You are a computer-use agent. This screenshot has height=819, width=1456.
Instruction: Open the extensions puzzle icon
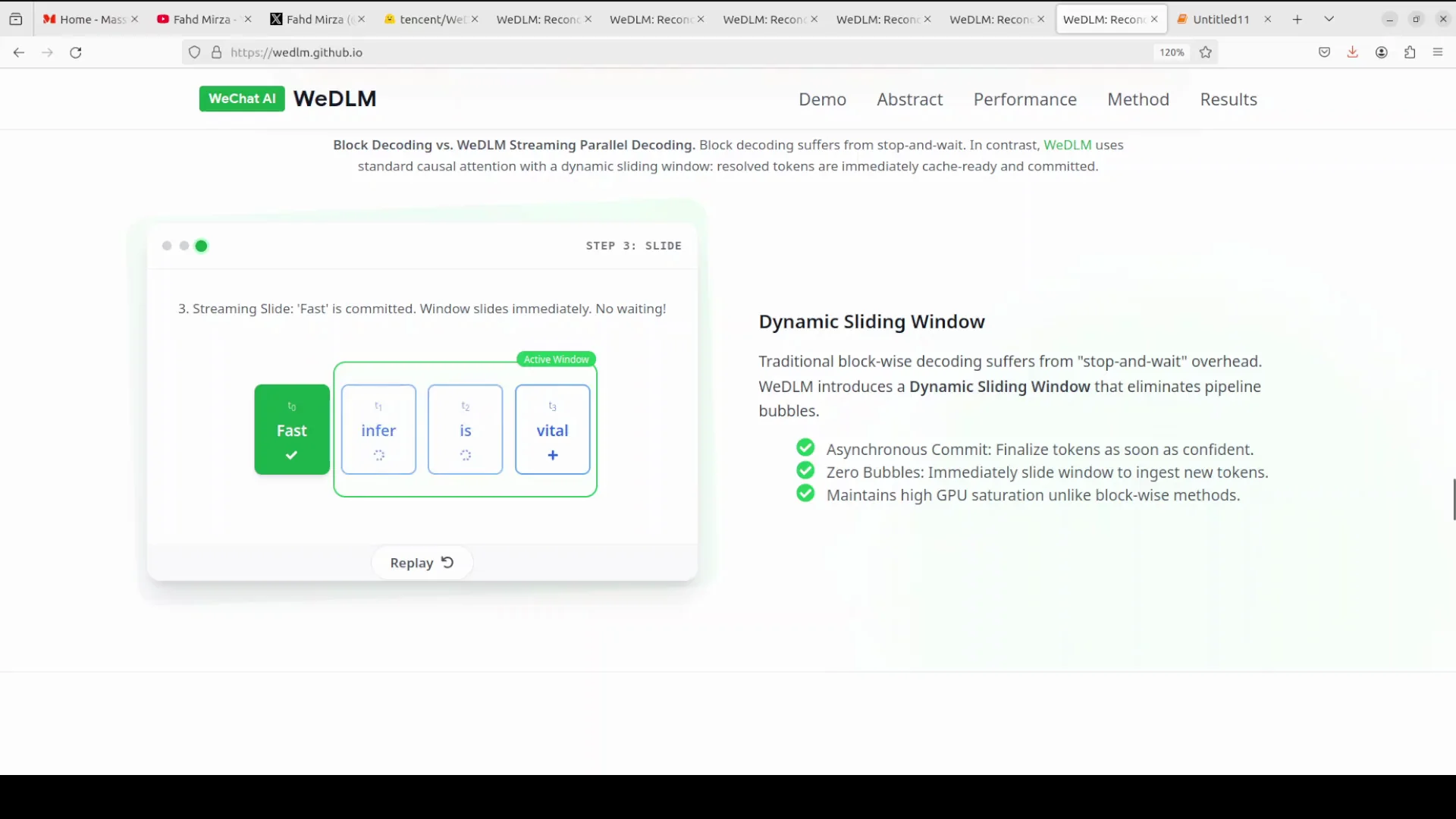[1410, 52]
